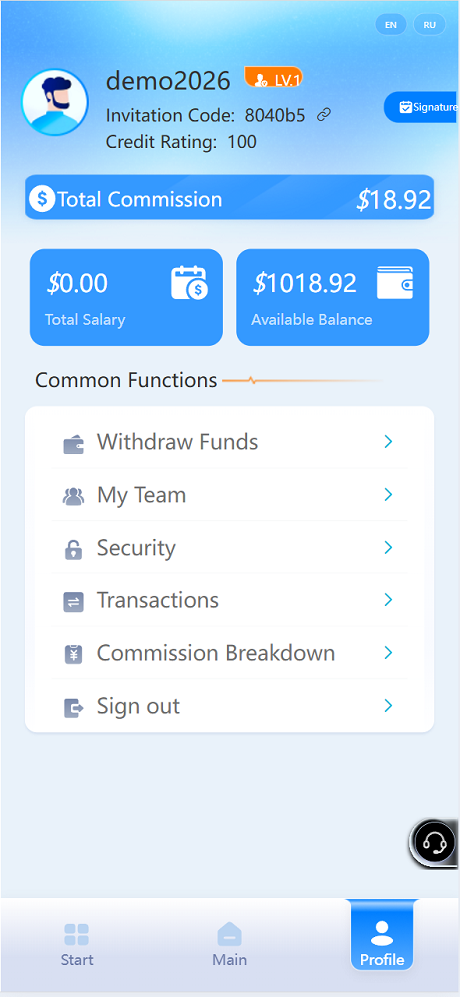Go to the Main tab

pyautogui.click(x=230, y=944)
